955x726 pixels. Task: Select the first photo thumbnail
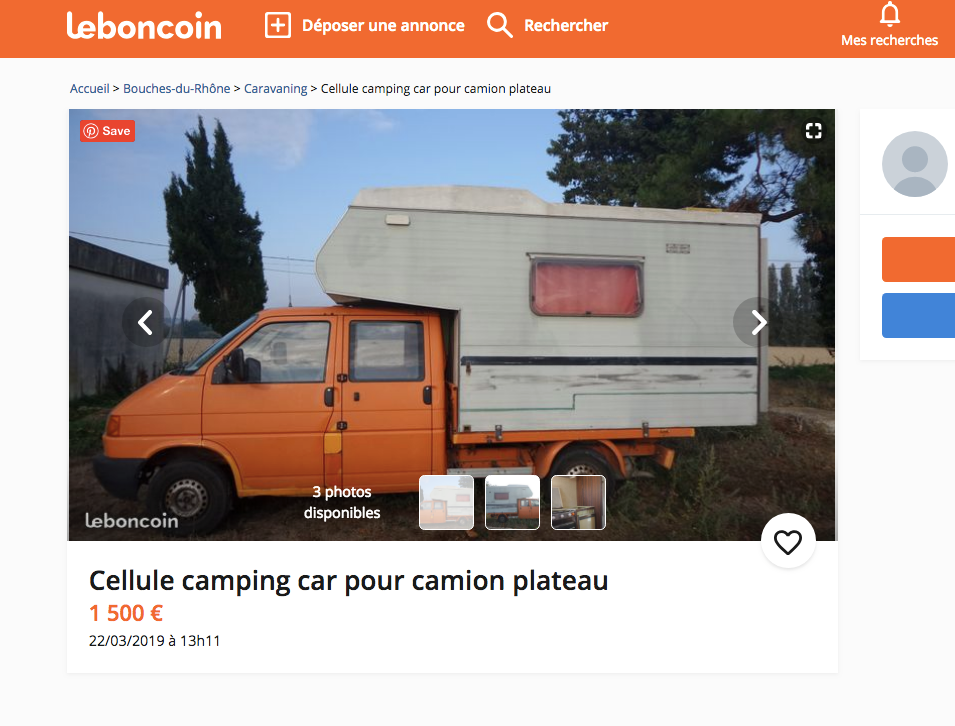pyautogui.click(x=446, y=502)
